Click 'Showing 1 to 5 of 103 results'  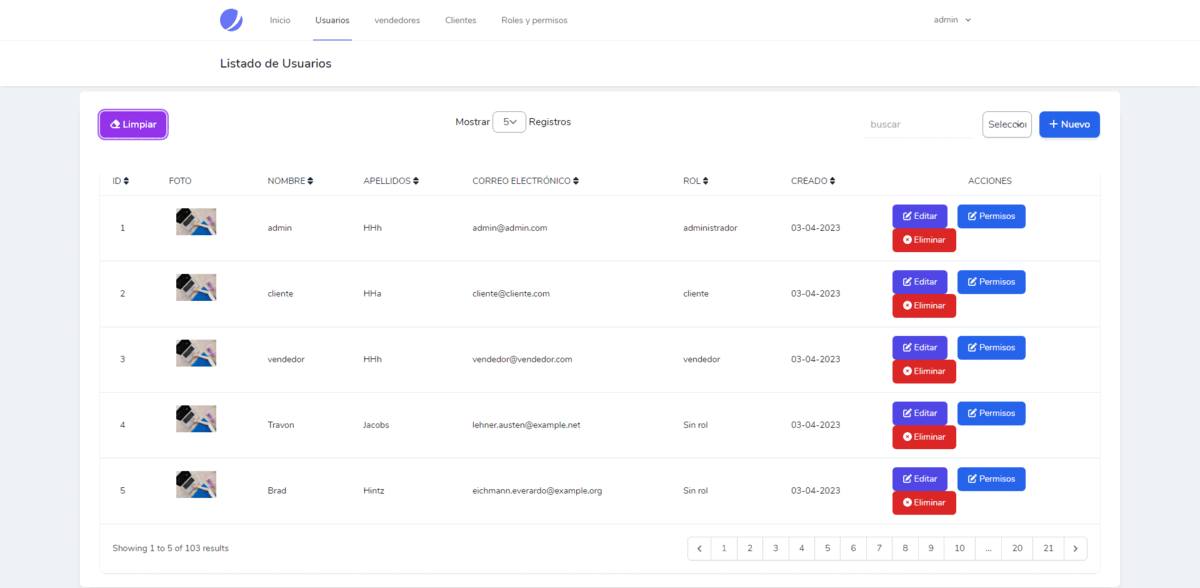[170, 548]
